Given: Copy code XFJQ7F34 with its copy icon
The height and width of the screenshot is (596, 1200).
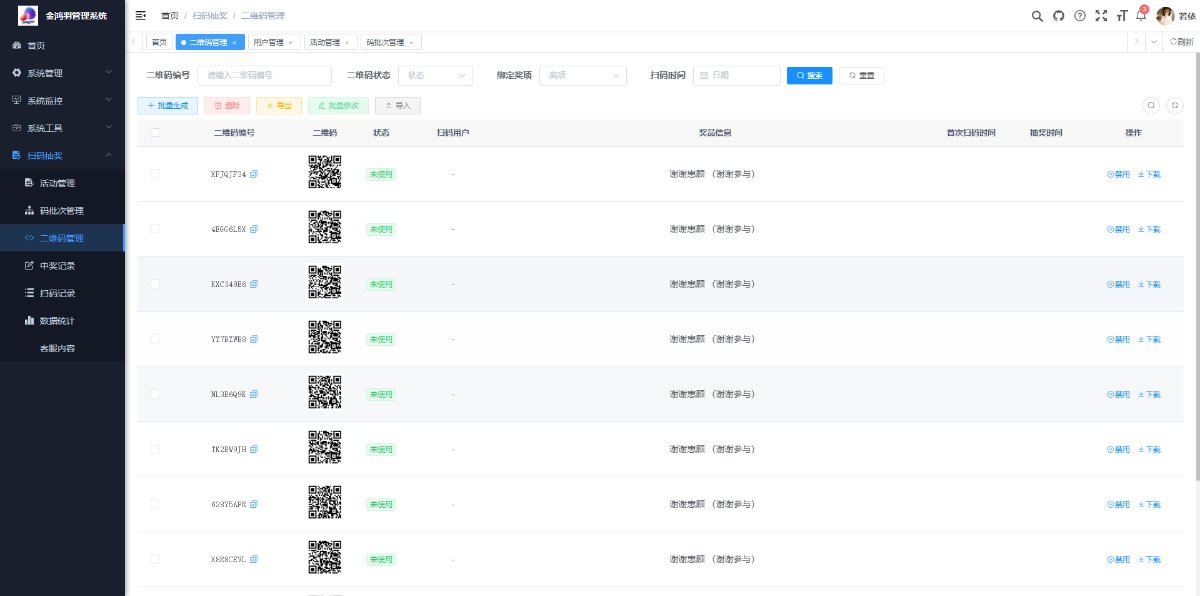Looking at the screenshot, I should pyautogui.click(x=254, y=174).
